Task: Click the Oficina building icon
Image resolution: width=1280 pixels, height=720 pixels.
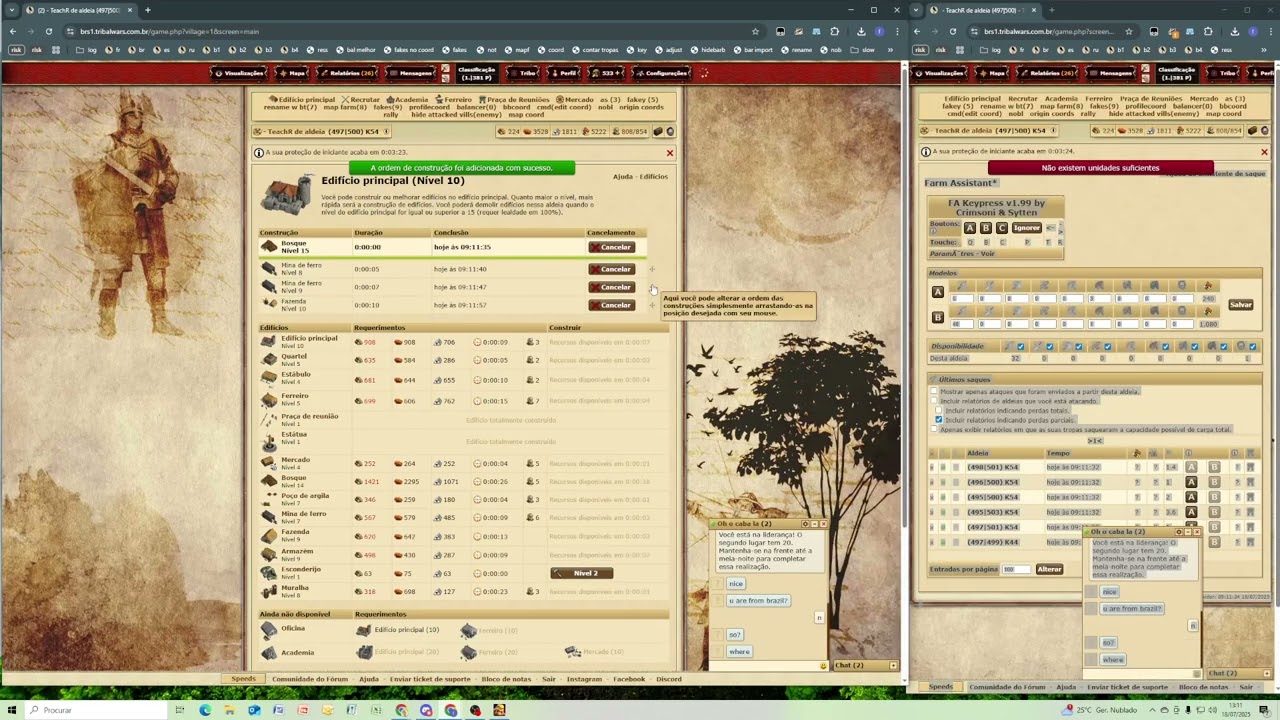Action: point(268,629)
